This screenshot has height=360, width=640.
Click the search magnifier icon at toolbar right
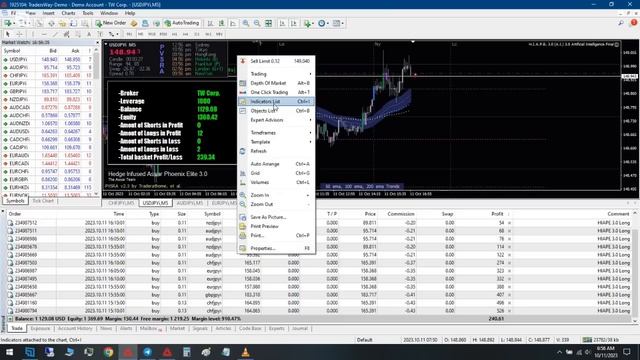point(621,23)
